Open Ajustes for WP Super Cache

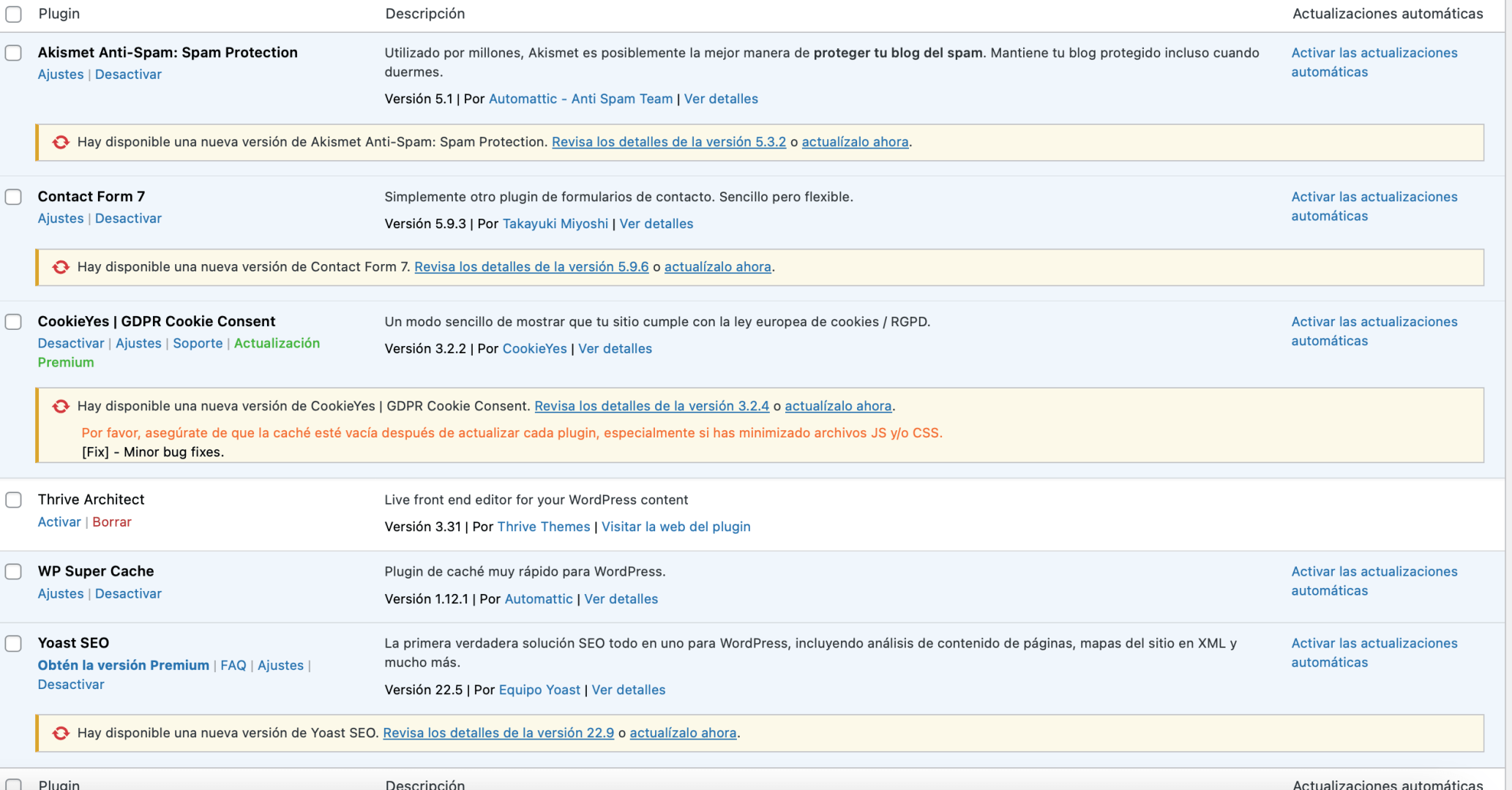pyautogui.click(x=61, y=594)
